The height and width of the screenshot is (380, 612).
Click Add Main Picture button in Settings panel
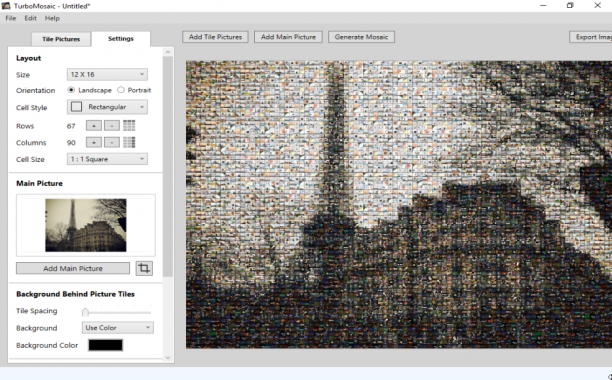pyautogui.click(x=73, y=268)
